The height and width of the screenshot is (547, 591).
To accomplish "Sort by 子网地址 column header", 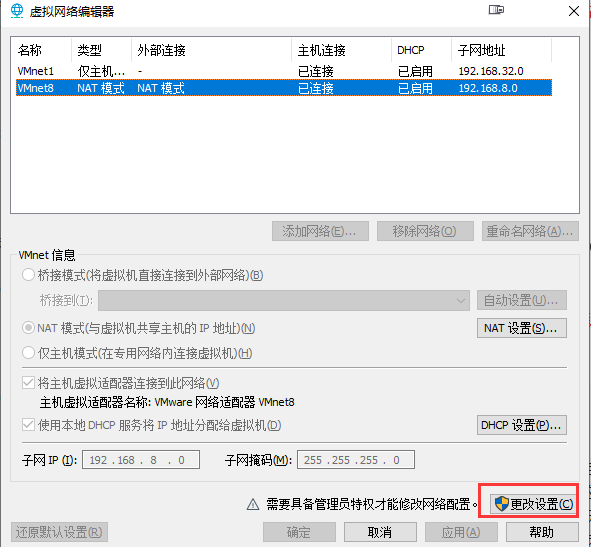I will (x=501, y=50).
